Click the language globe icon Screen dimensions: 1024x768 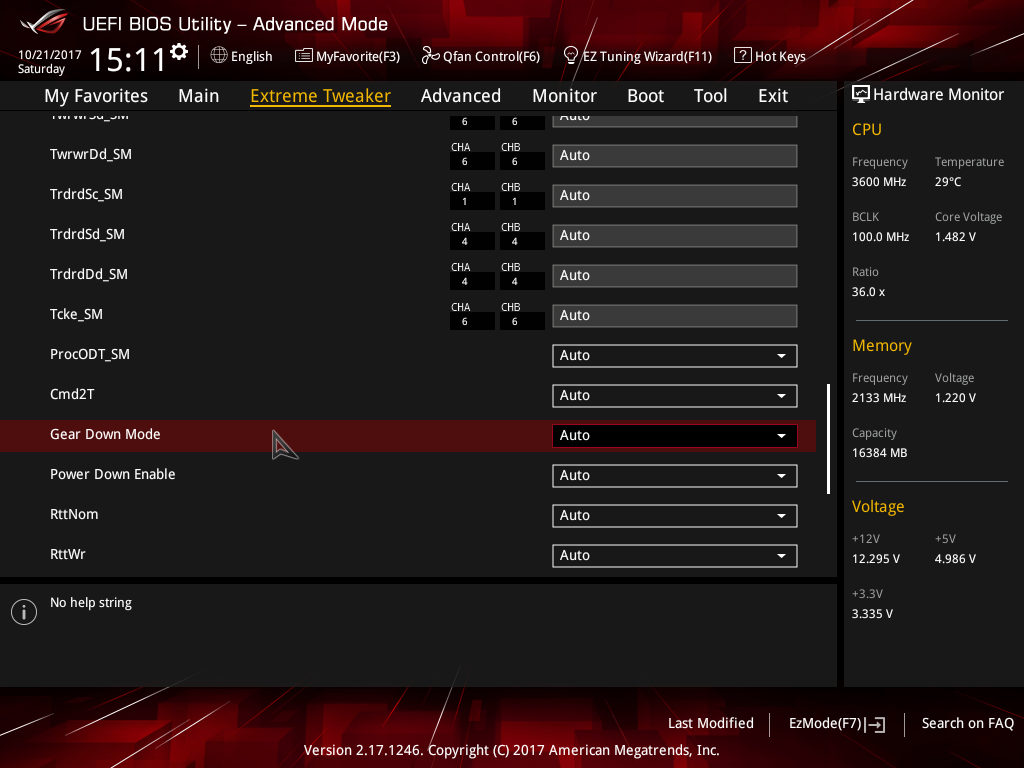point(219,56)
